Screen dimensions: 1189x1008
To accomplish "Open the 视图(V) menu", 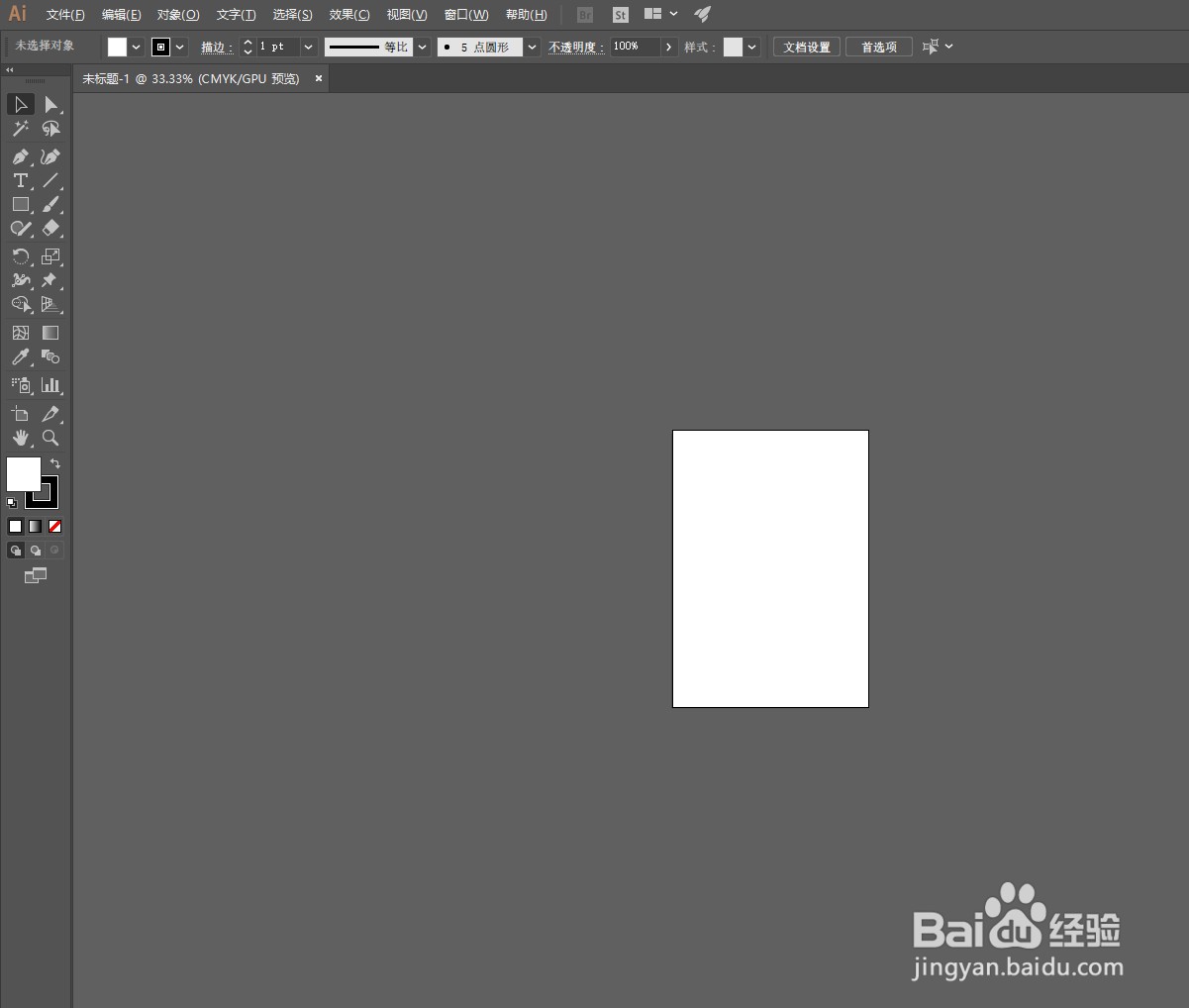I will coord(407,15).
